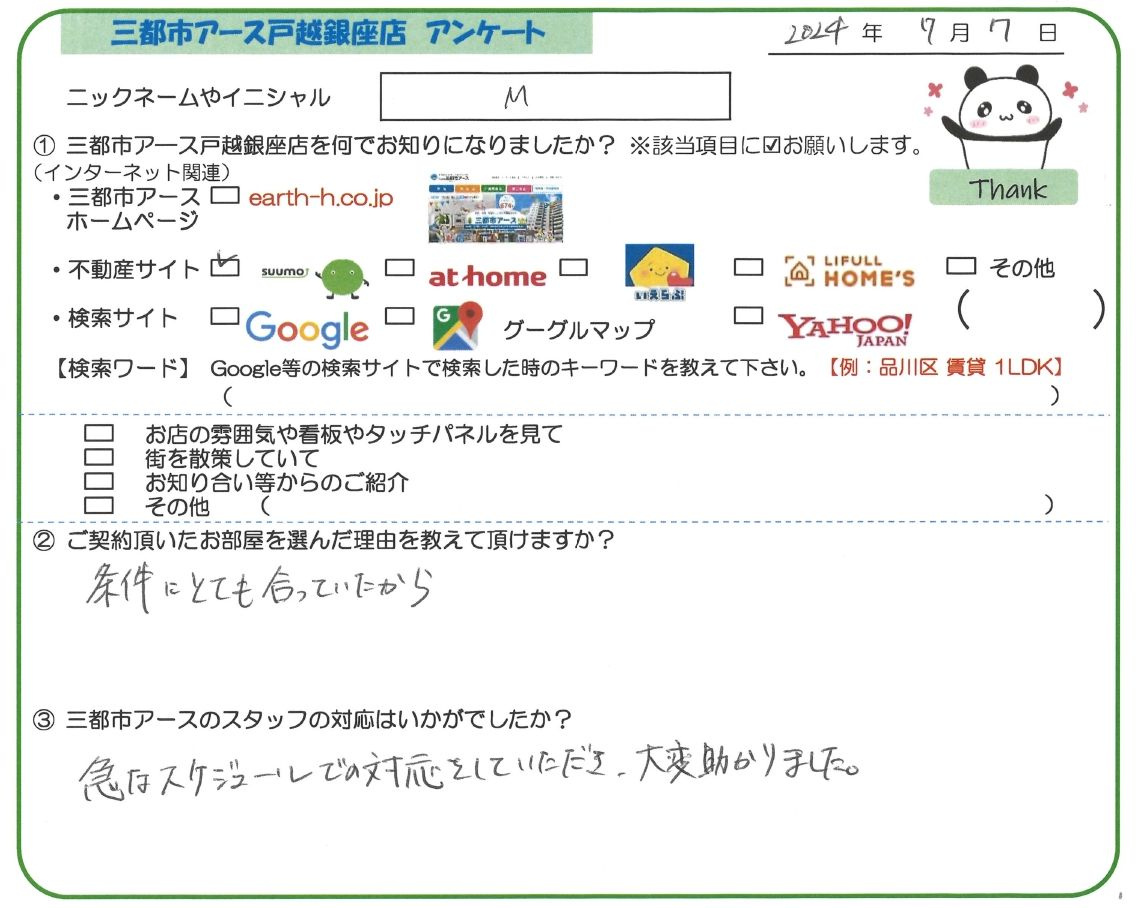Click question ② about the room choice reason
This screenshot has width=1136, height=908.
[324, 540]
